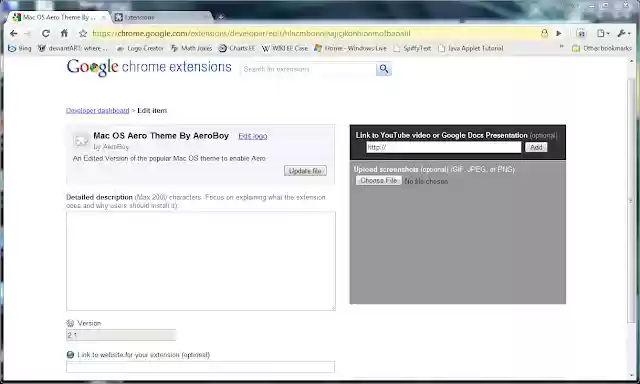
Task: Click the YouTube video http:// input field
Action: click(444, 147)
